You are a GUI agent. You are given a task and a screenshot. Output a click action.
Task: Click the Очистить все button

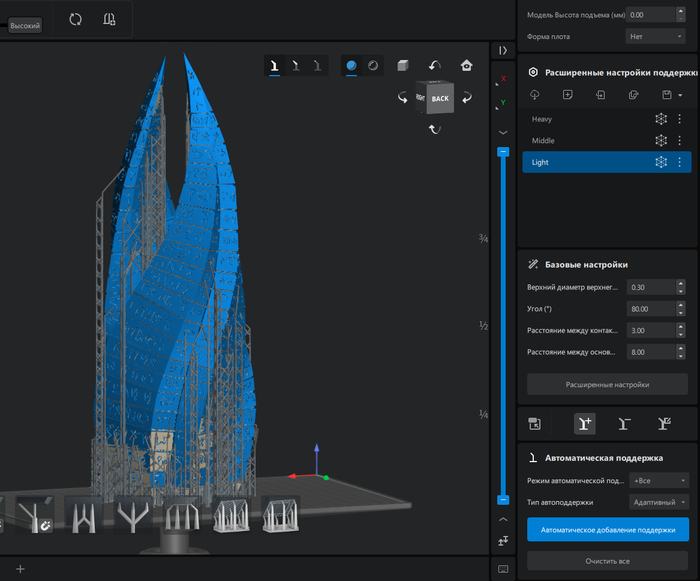(607, 561)
